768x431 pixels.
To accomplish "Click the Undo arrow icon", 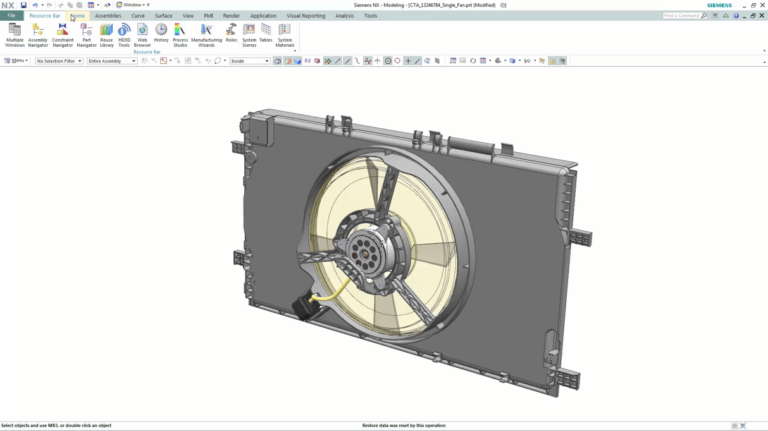I will (35, 5).
